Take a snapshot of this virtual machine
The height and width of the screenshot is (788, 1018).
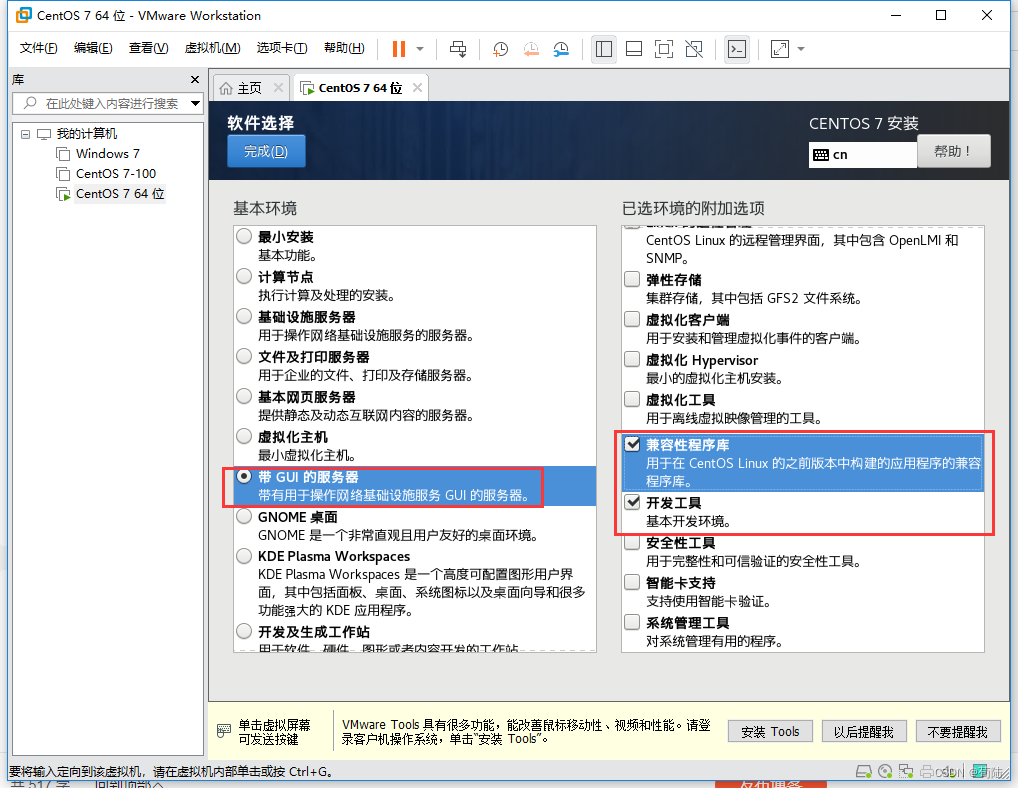(500, 49)
